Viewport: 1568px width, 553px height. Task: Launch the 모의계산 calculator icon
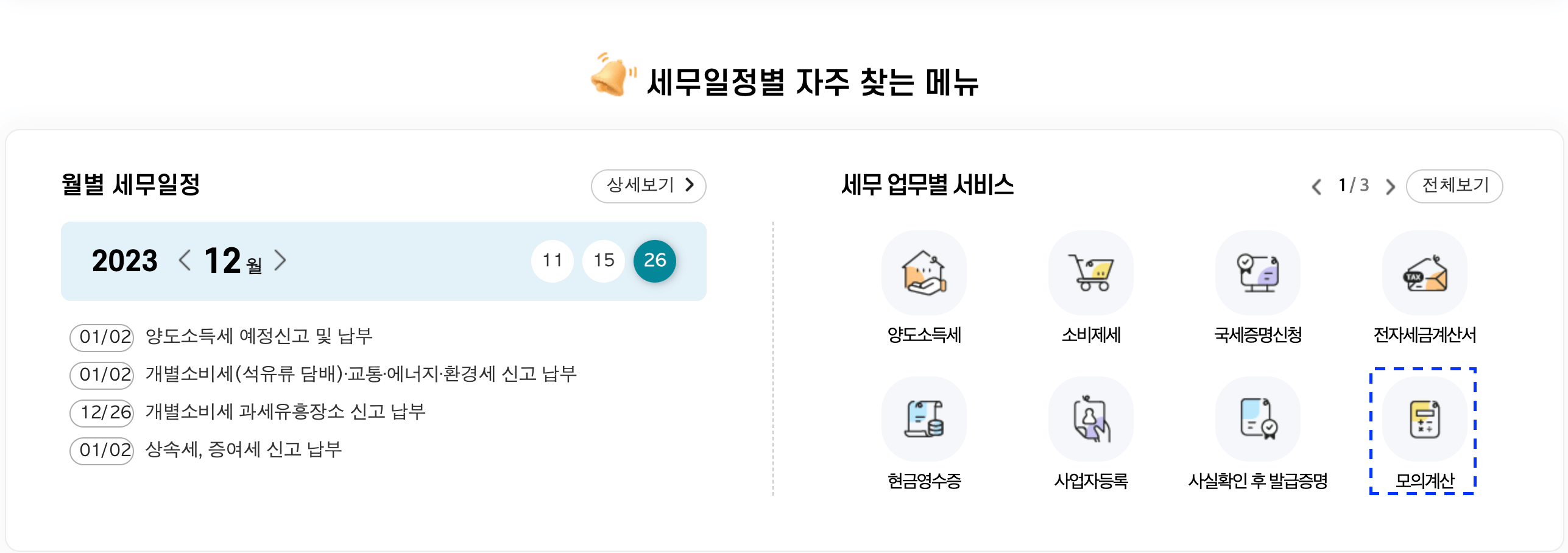[x=1424, y=419]
